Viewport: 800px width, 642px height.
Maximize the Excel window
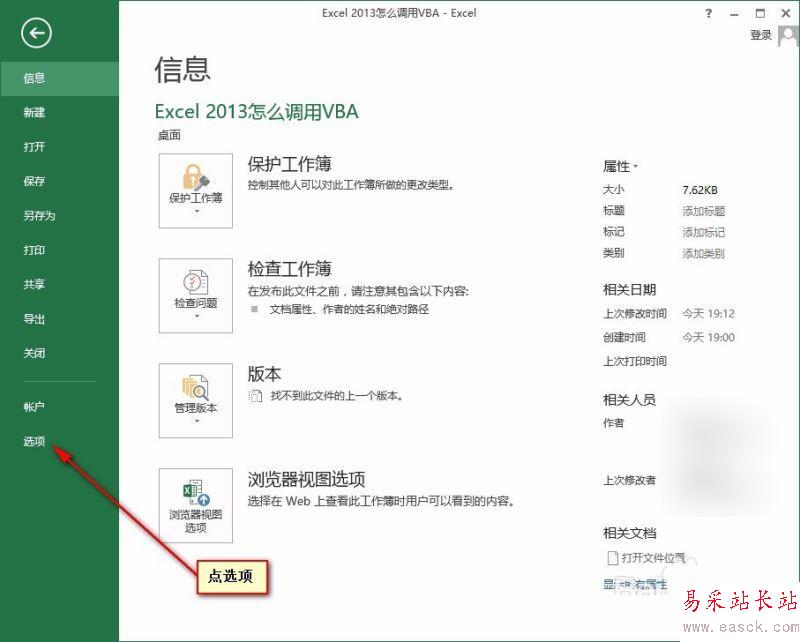(x=760, y=14)
